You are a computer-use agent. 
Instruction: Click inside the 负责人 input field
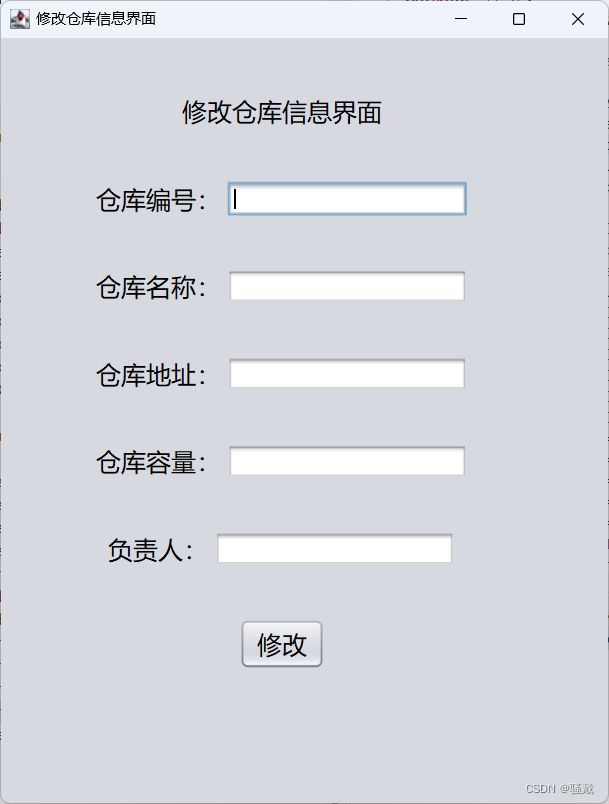tap(334, 548)
